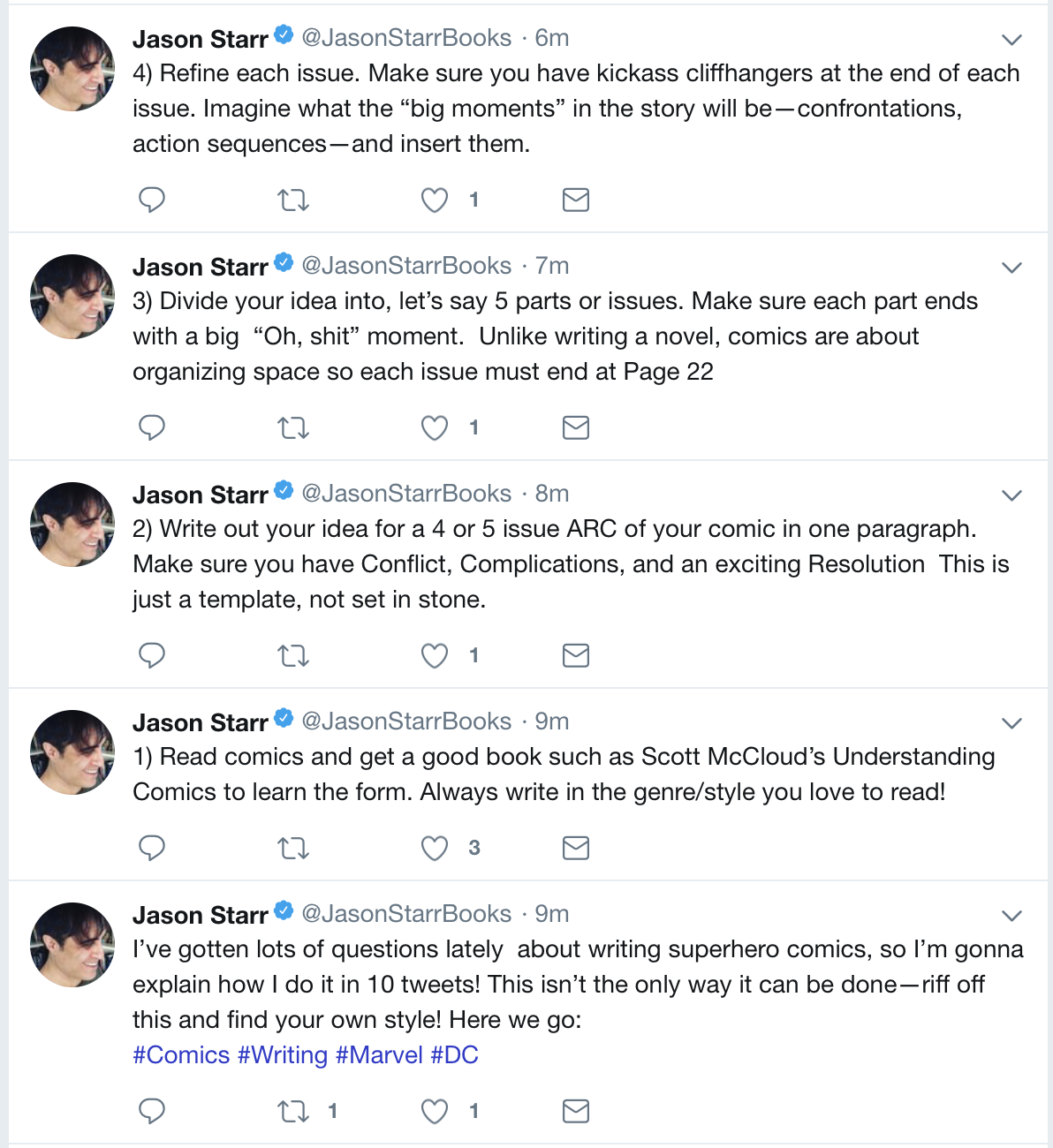Screen dimensions: 1053x1148
Task: Reply to the '2) Write out your idea' tweet
Action: point(152,656)
